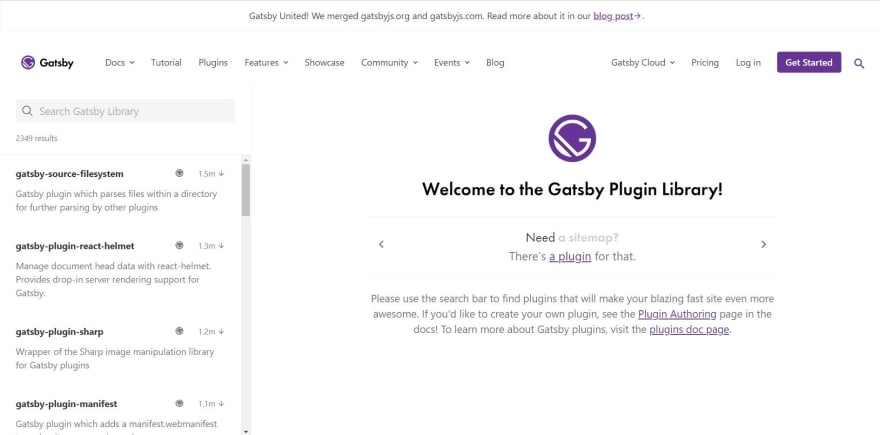Expand the Events dropdown menu
880x435 pixels.
point(451,63)
